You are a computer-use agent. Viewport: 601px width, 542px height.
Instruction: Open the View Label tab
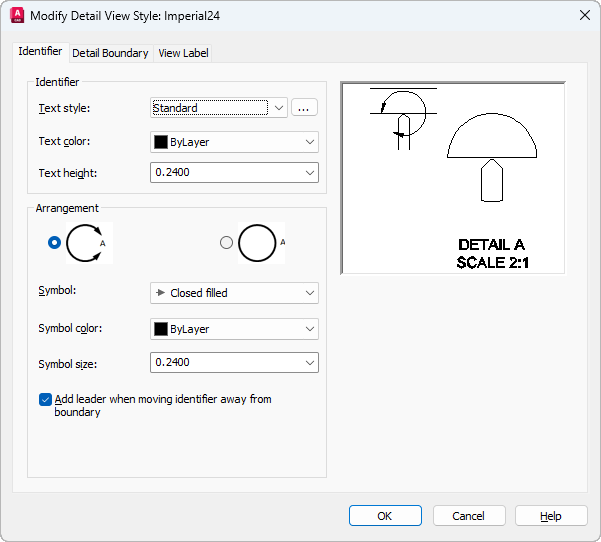pyautogui.click(x=183, y=53)
